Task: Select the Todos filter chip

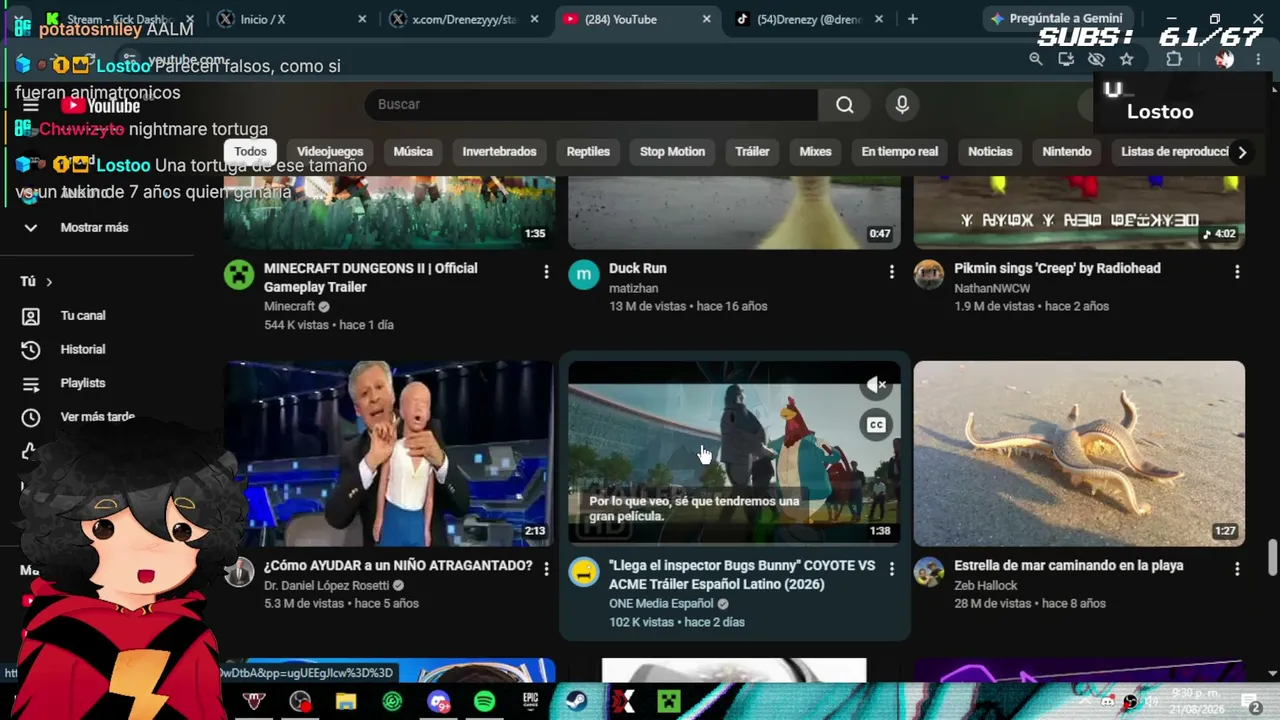Action: pyautogui.click(x=250, y=152)
